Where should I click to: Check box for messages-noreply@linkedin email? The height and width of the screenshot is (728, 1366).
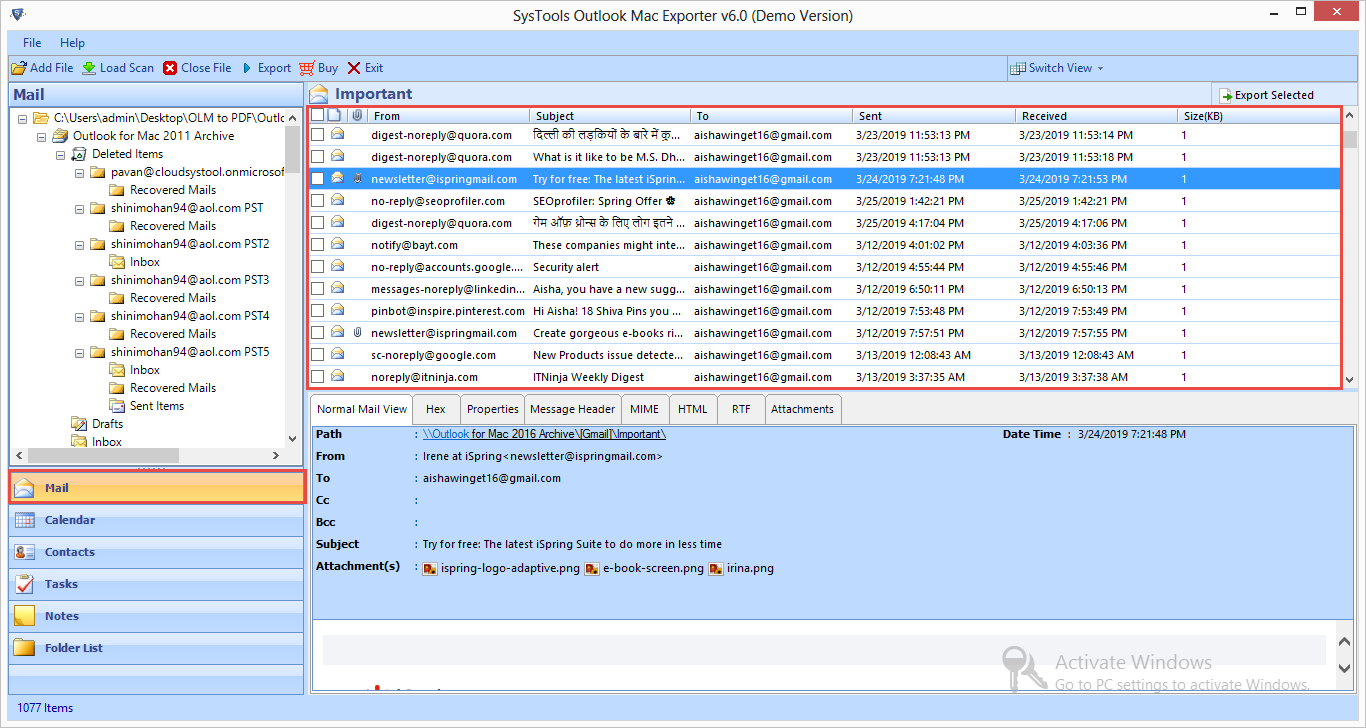pos(317,289)
